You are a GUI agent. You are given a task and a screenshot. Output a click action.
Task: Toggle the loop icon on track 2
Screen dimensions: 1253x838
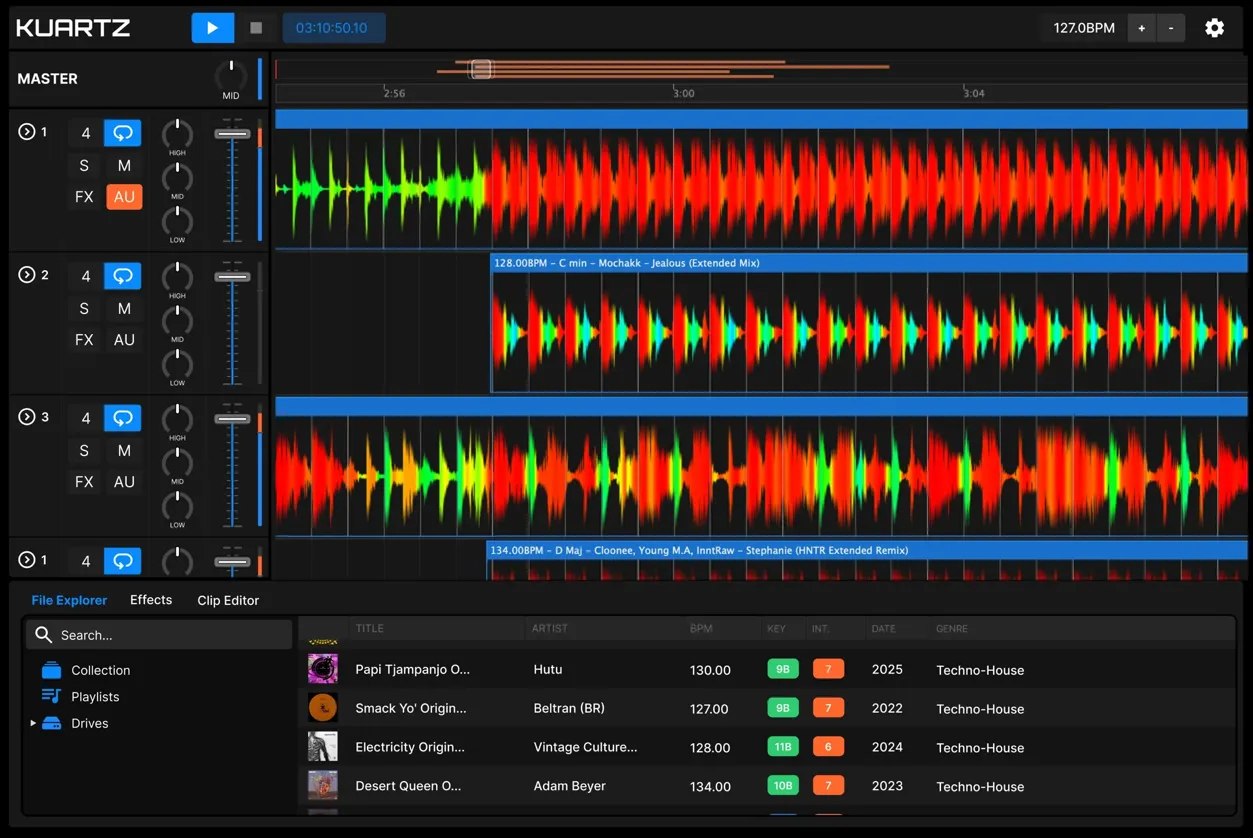click(x=123, y=276)
